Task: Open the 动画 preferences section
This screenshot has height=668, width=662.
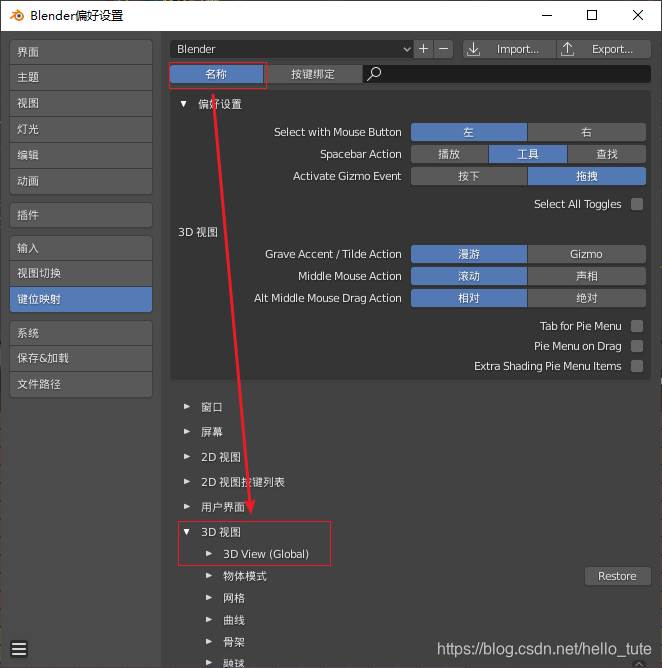Action: pyautogui.click(x=81, y=181)
